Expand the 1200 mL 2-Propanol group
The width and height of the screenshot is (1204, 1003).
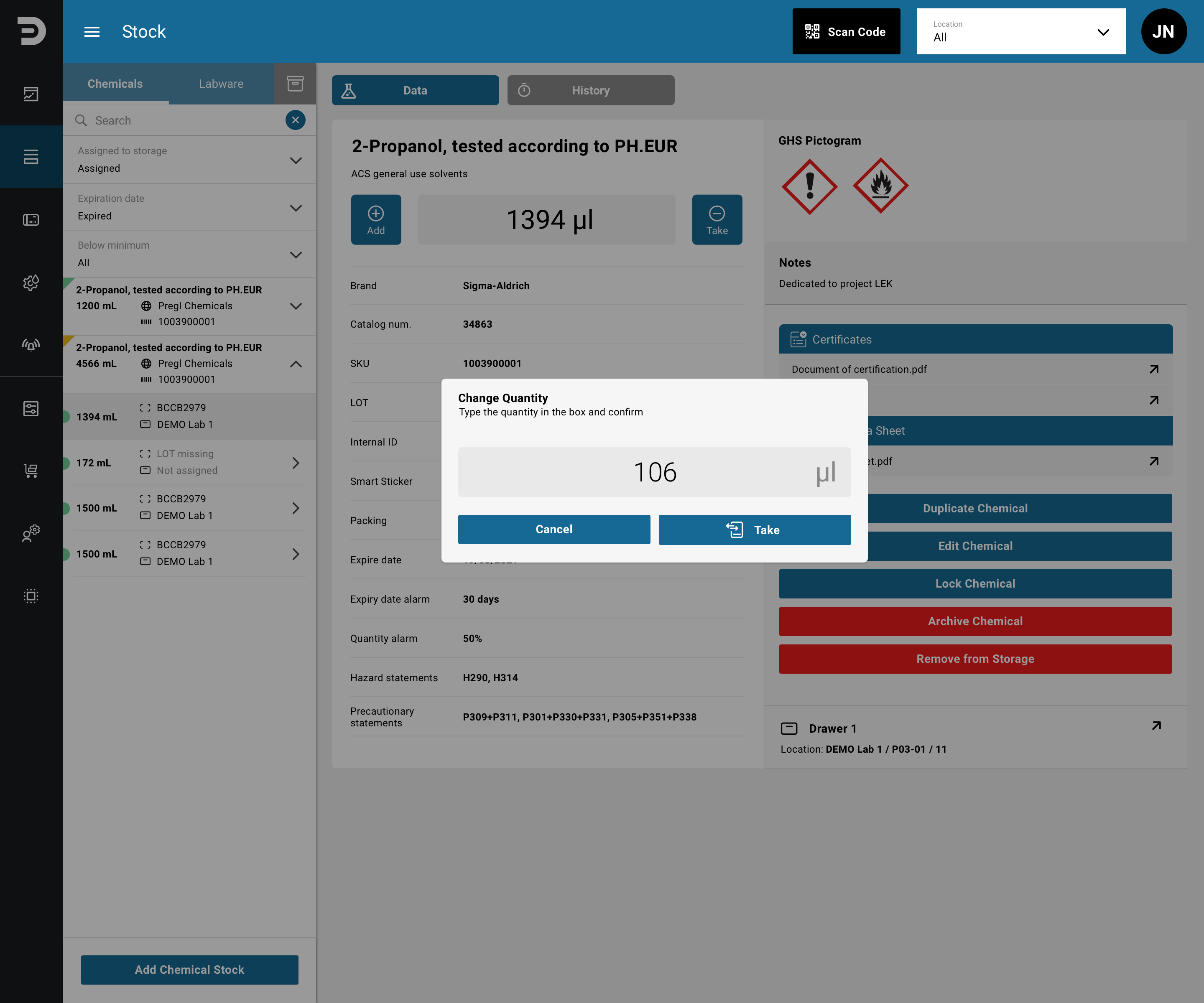(296, 306)
